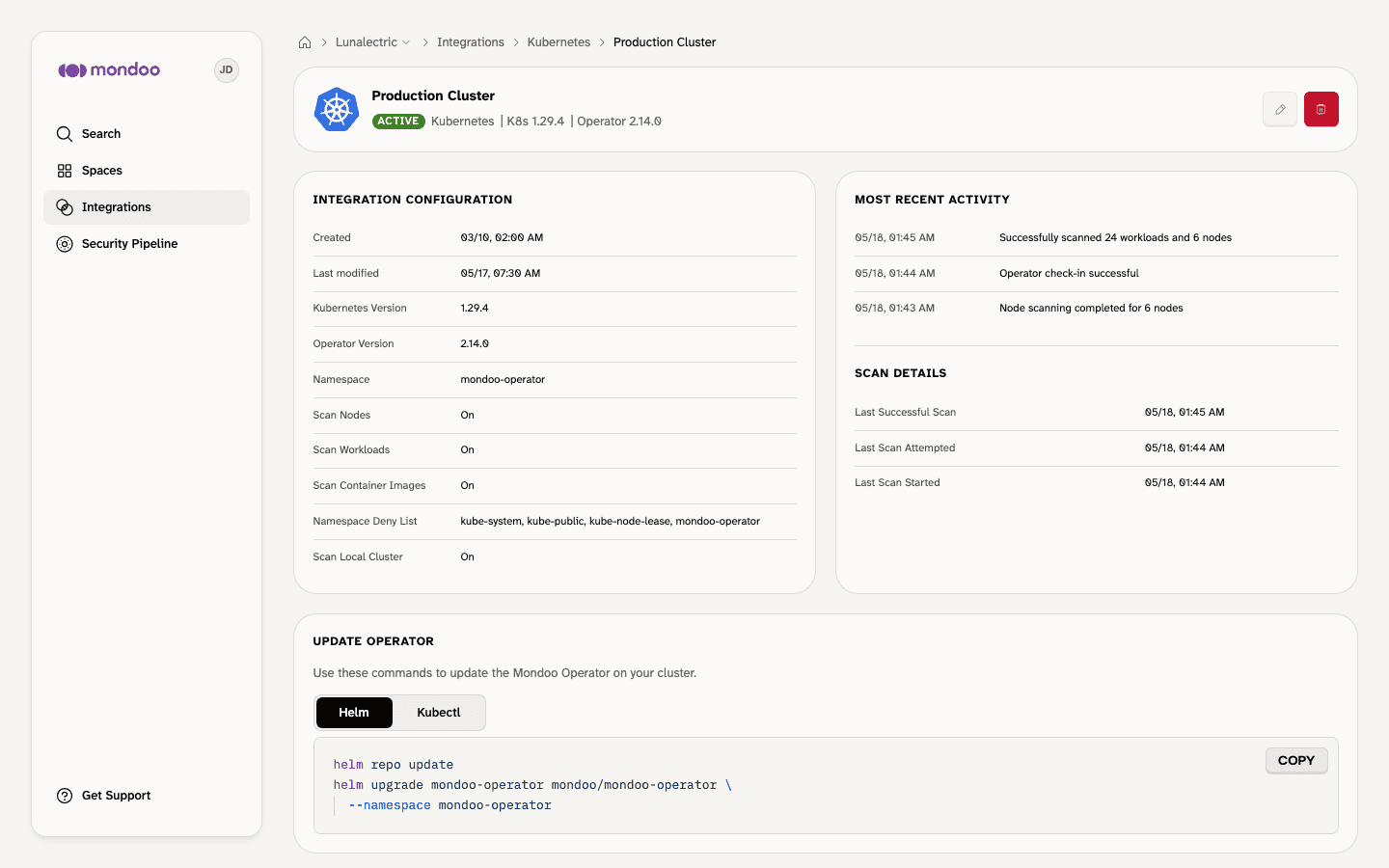This screenshot has height=868, width=1389.
Task: Open Spaces in the sidebar
Action: pos(147,171)
